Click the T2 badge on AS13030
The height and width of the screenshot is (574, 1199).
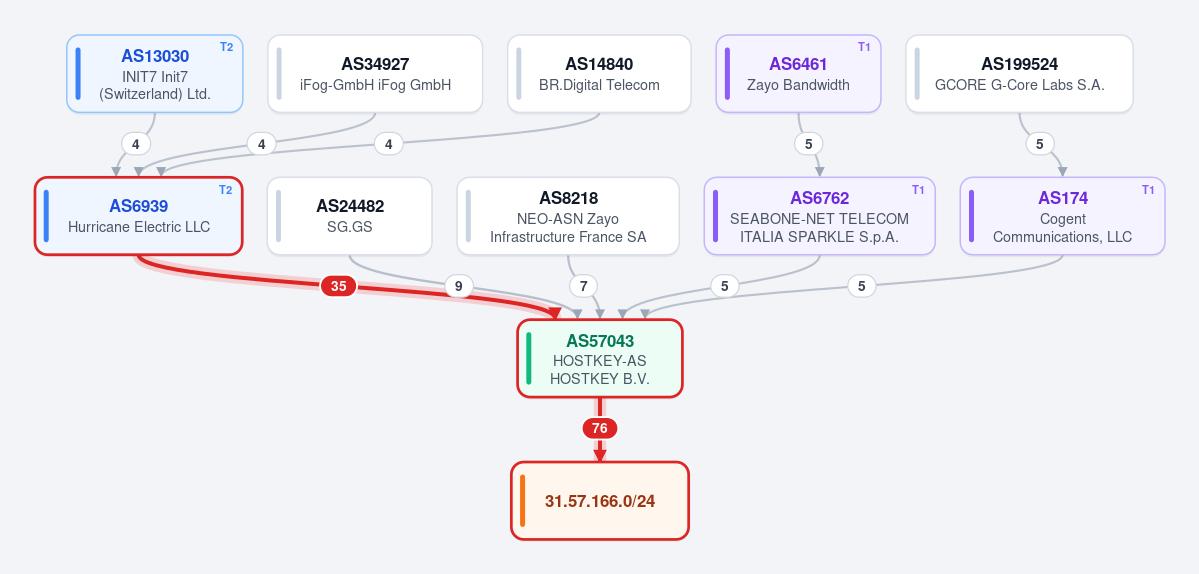point(226,47)
